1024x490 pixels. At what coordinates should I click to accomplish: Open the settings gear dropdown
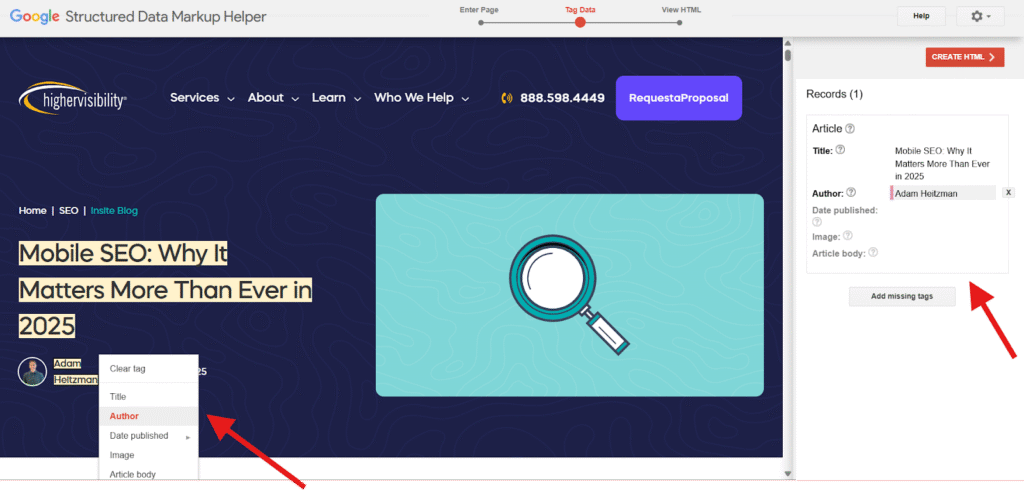[x=980, y=16]
